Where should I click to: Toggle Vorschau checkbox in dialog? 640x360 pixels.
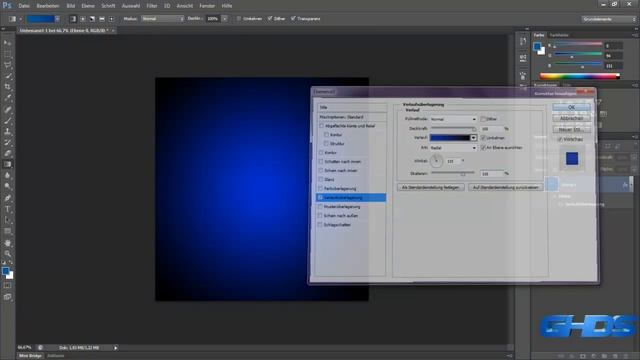(560, 139)
